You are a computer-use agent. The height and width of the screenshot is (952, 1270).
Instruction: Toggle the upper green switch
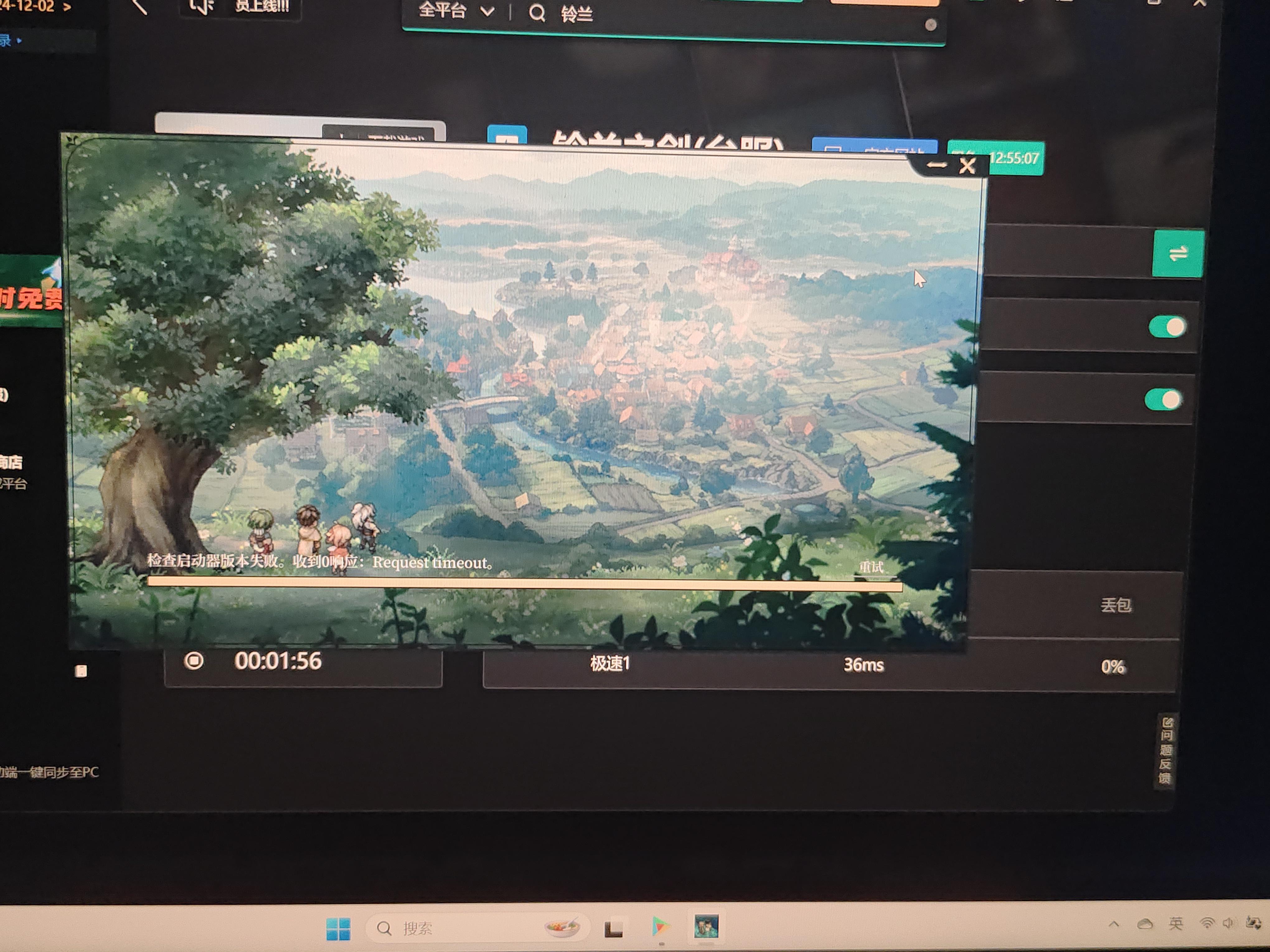pyautogui.click(x=1167, y=327)
